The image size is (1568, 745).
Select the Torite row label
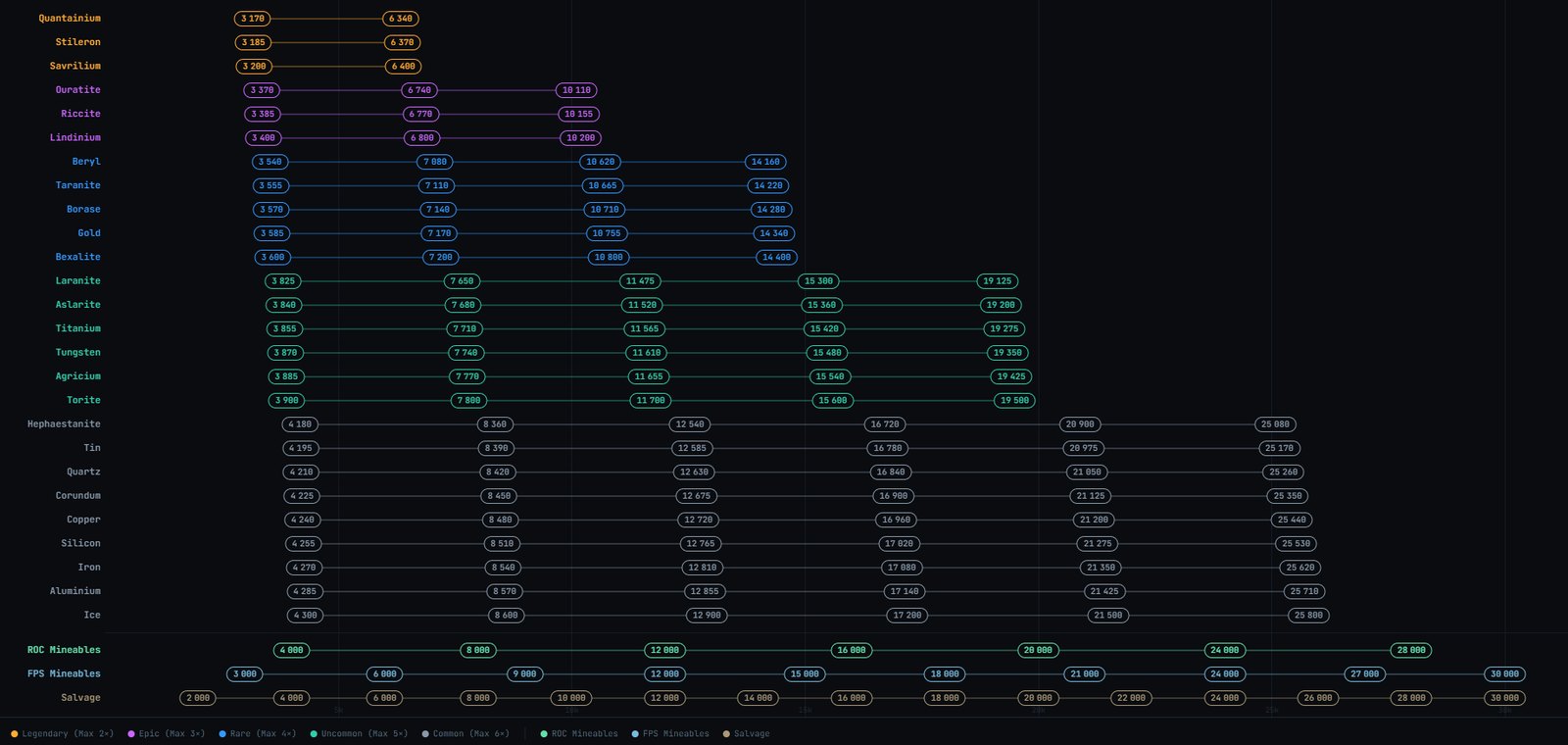(83, 400)
